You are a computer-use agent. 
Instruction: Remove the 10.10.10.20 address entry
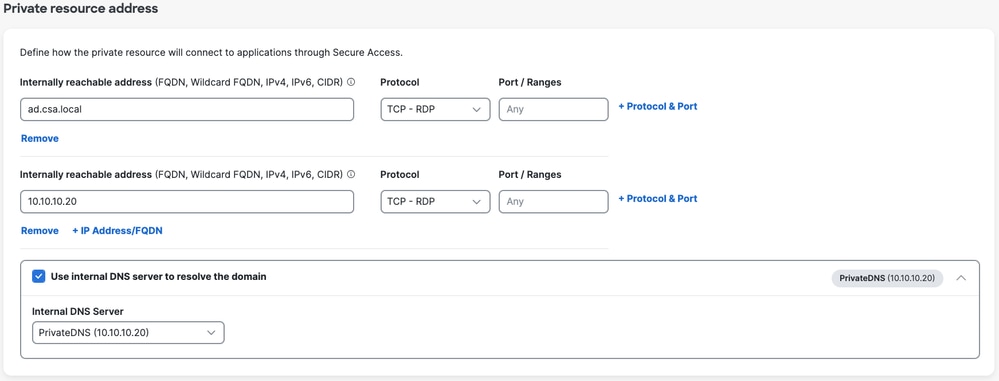pyautogui.click(x=40, y=231)
